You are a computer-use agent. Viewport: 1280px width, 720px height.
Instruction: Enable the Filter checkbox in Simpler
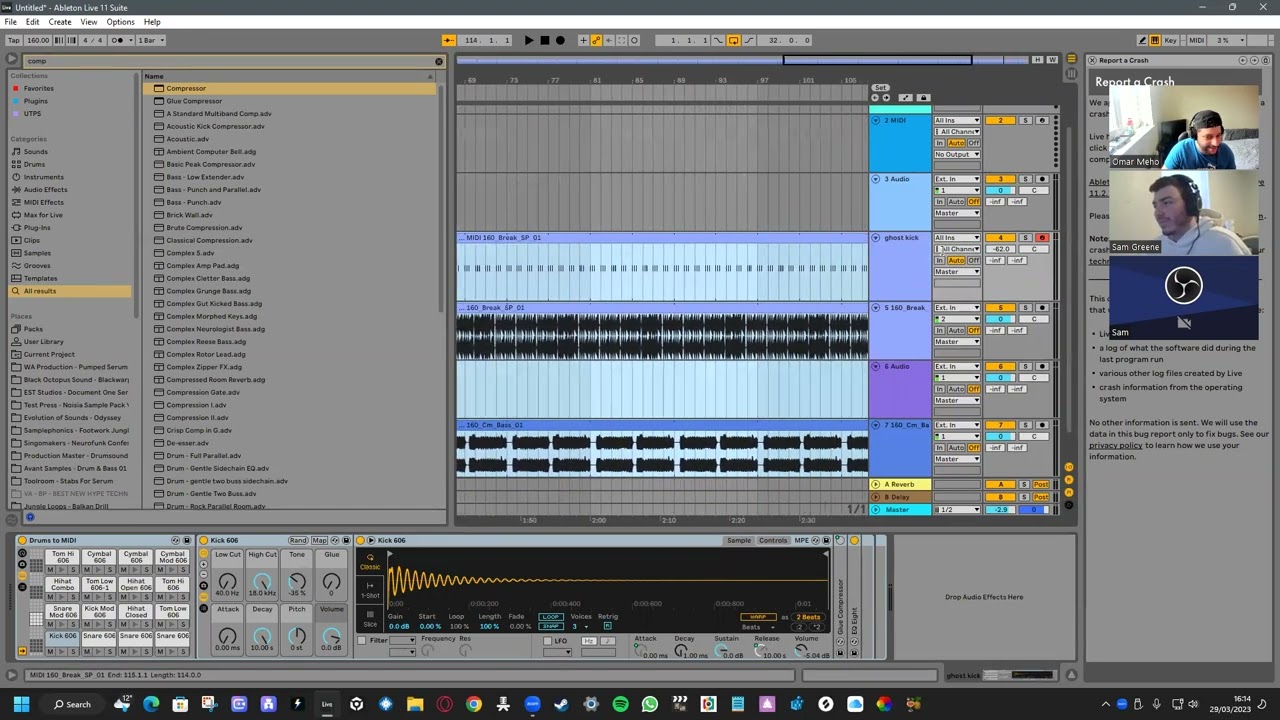363,641
